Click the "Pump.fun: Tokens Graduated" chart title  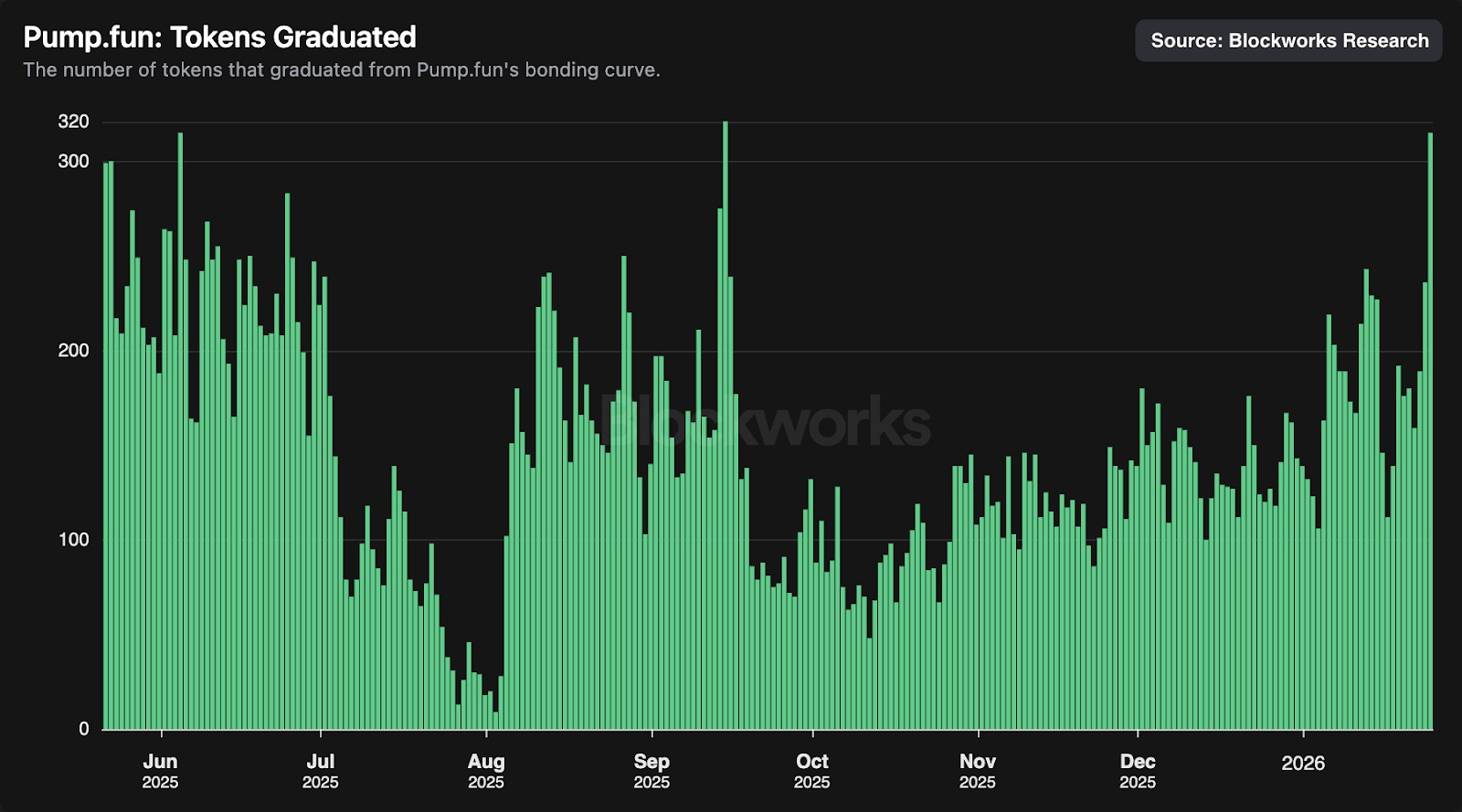(x=219, y=37)
